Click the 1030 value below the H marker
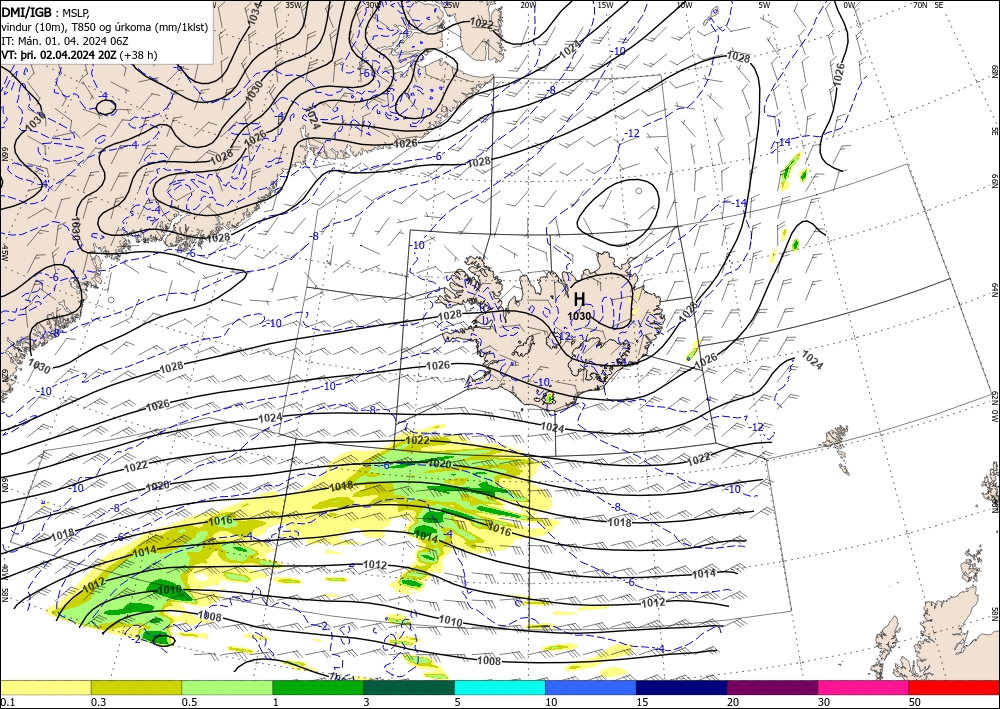 tap(579, 316)
